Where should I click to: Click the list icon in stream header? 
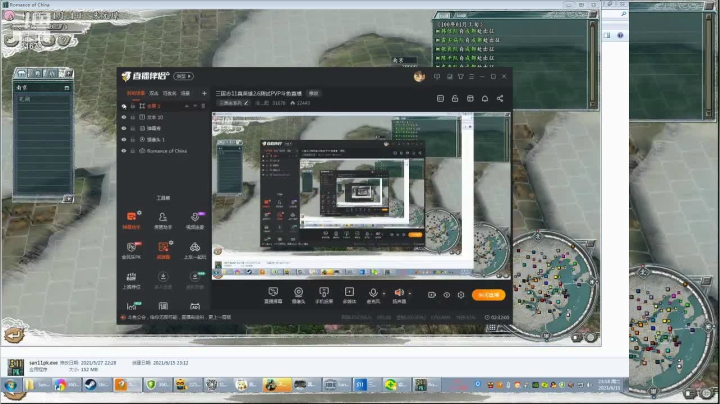(x=440, y=98)
